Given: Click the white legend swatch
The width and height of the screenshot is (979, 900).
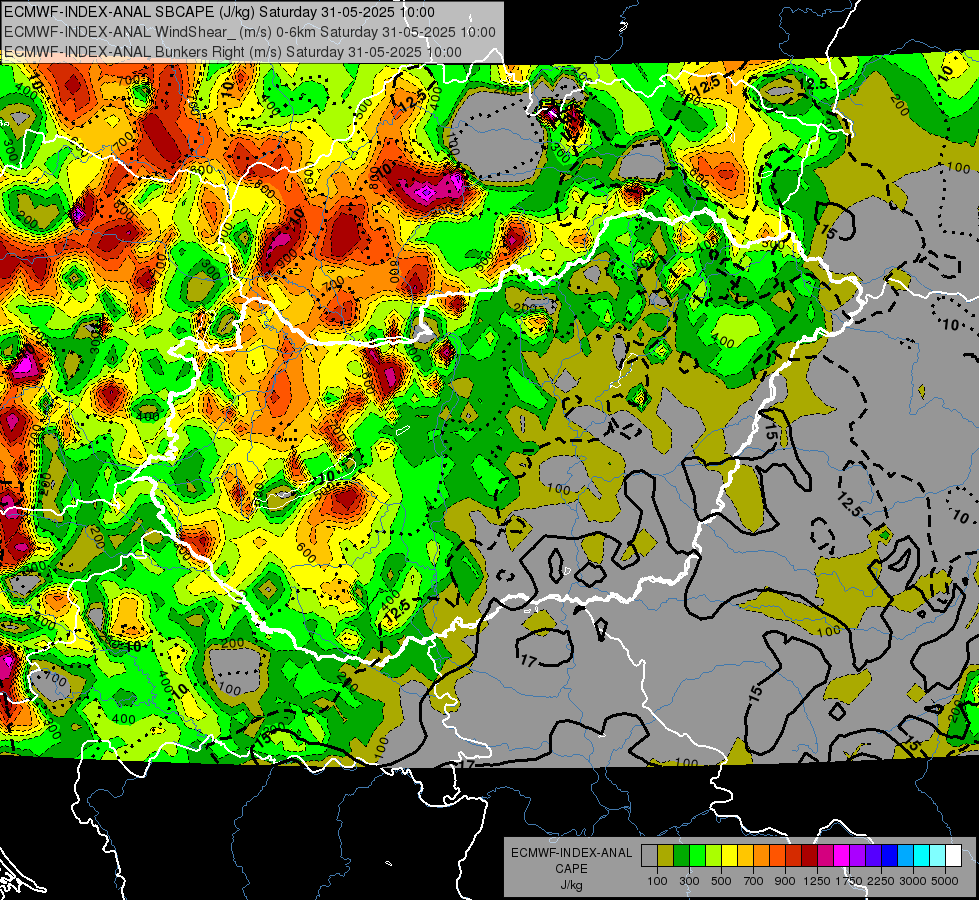Looking at the screenshot, I should 954,856.
